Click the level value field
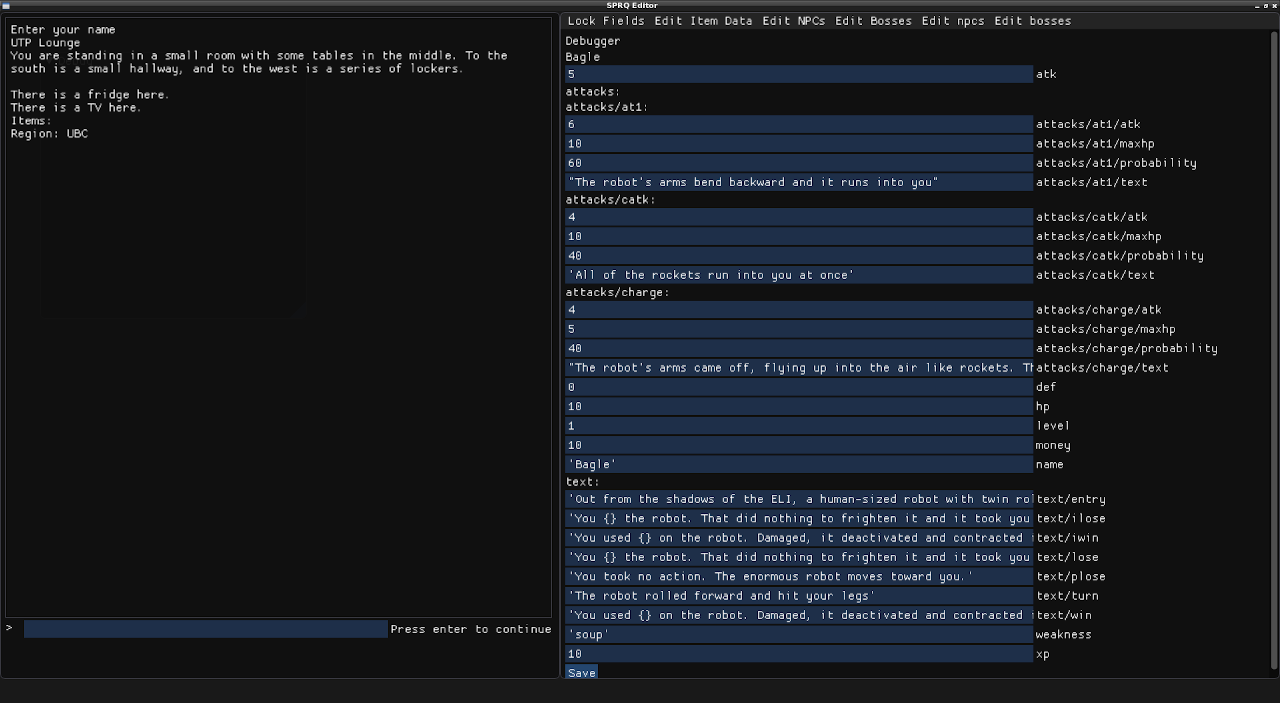 click(798, 426)
